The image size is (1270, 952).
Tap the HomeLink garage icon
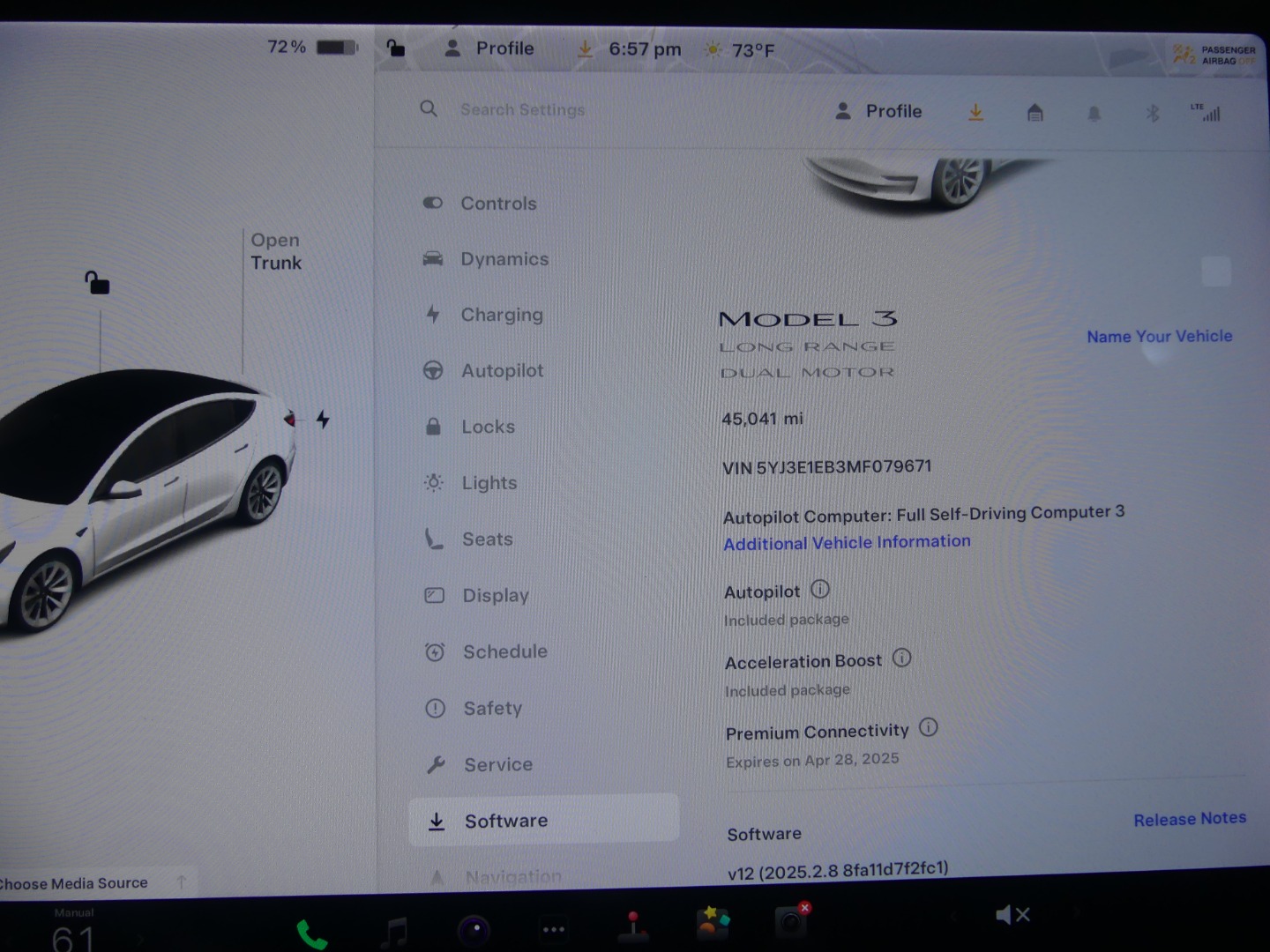pyautogui.click(x=1035, y=113)
